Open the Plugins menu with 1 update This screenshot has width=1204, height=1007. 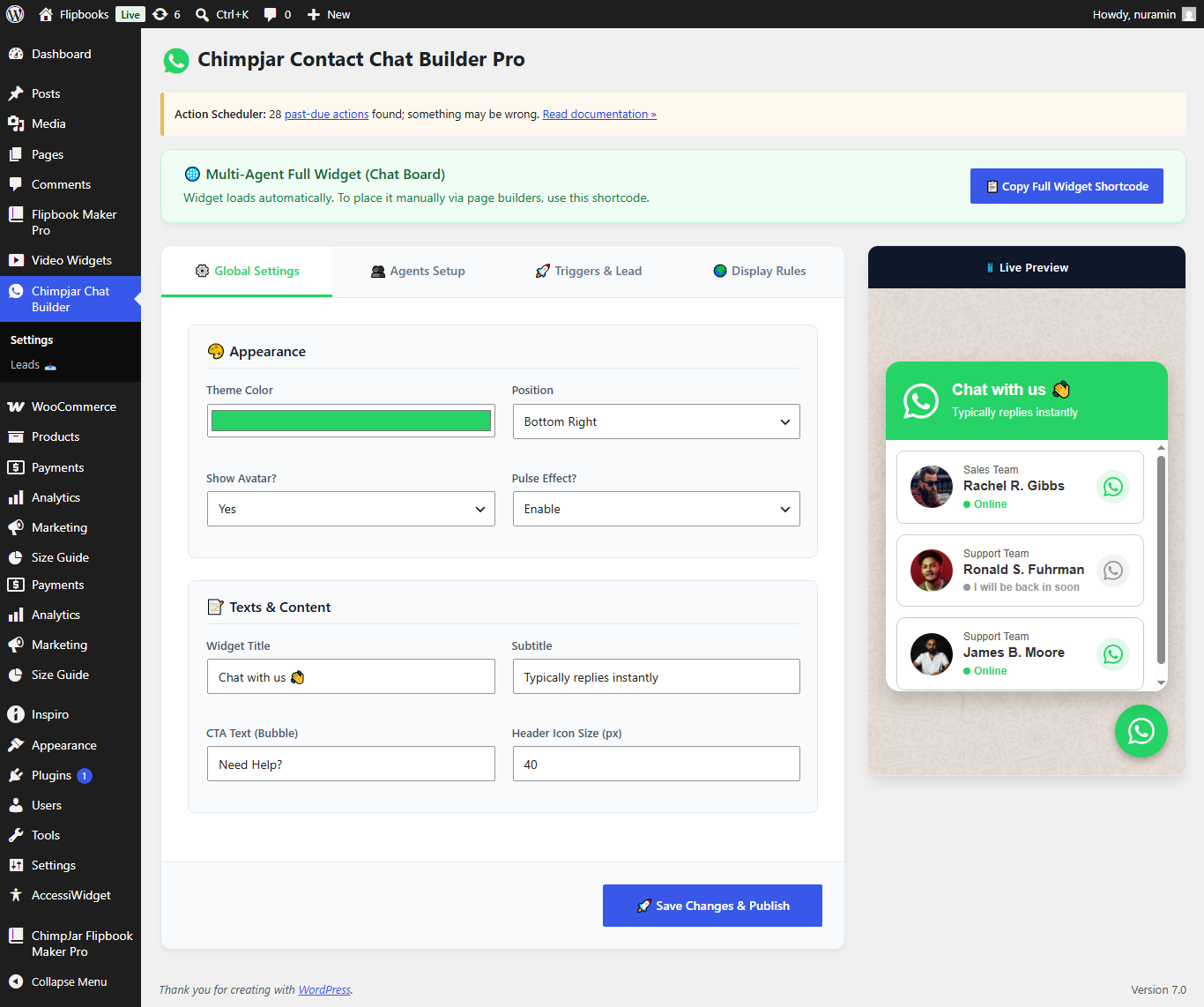point(71,775)
